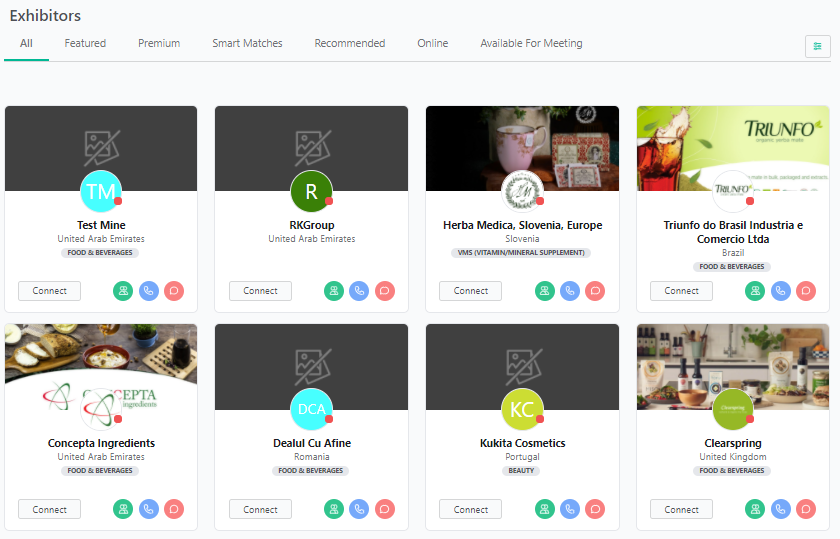The height and width of the screenshot is (539, 840).
Task: Open the Premium tab
Action: (x=159, y=43)
